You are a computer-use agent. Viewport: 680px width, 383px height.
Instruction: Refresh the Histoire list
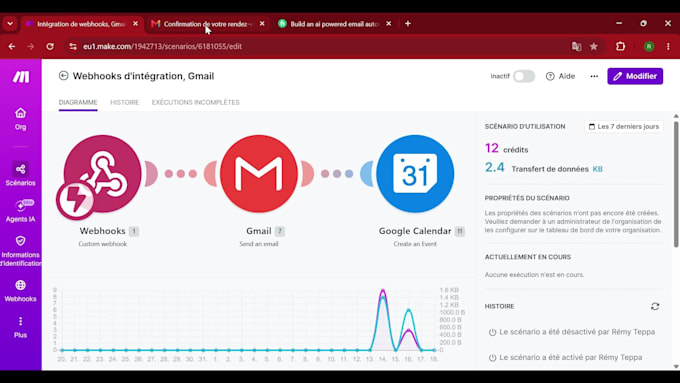tap(655, 306)
